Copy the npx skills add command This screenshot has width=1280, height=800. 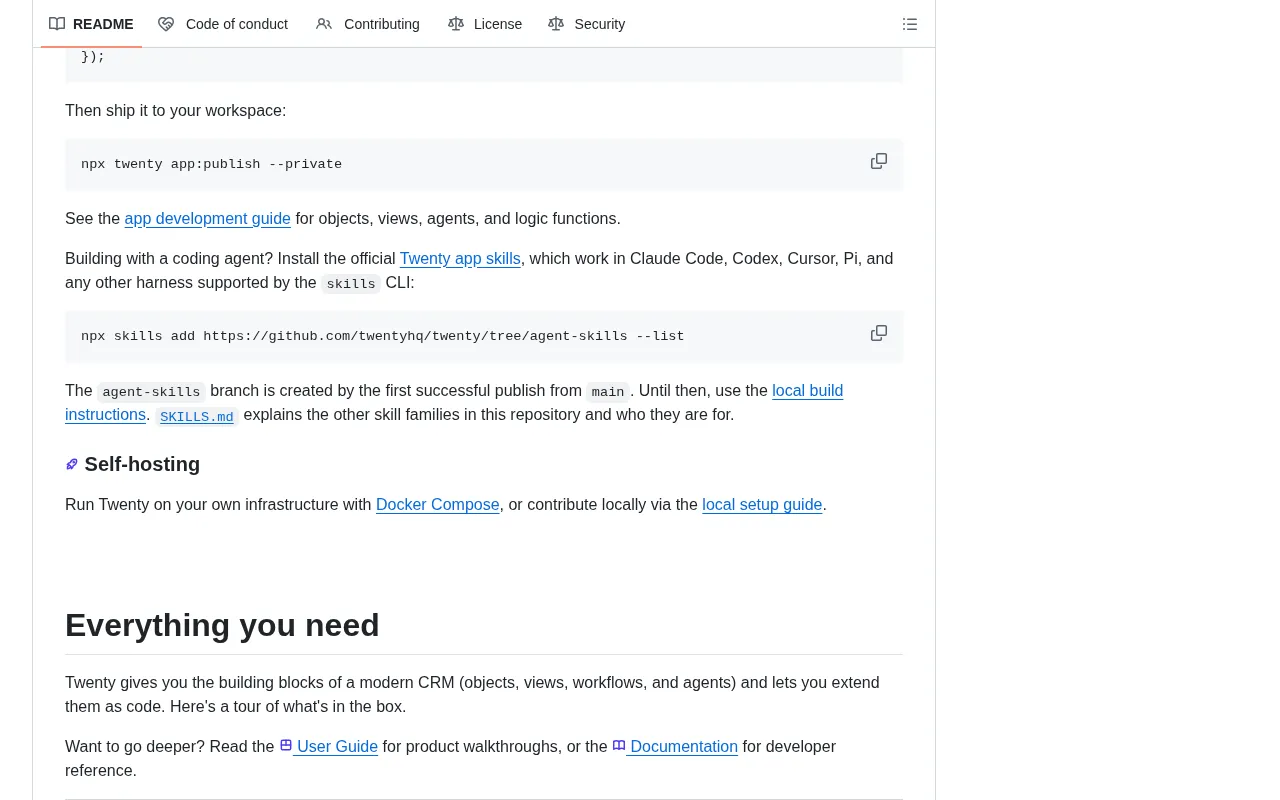pyautogui.click(x=879, y=333)
